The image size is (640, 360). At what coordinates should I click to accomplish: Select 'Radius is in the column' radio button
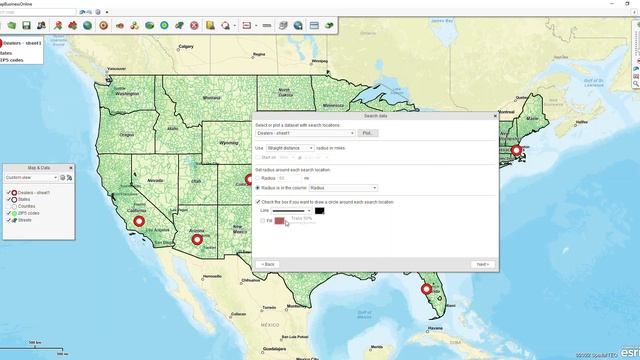pyautogui.click(x=258, y=188)
